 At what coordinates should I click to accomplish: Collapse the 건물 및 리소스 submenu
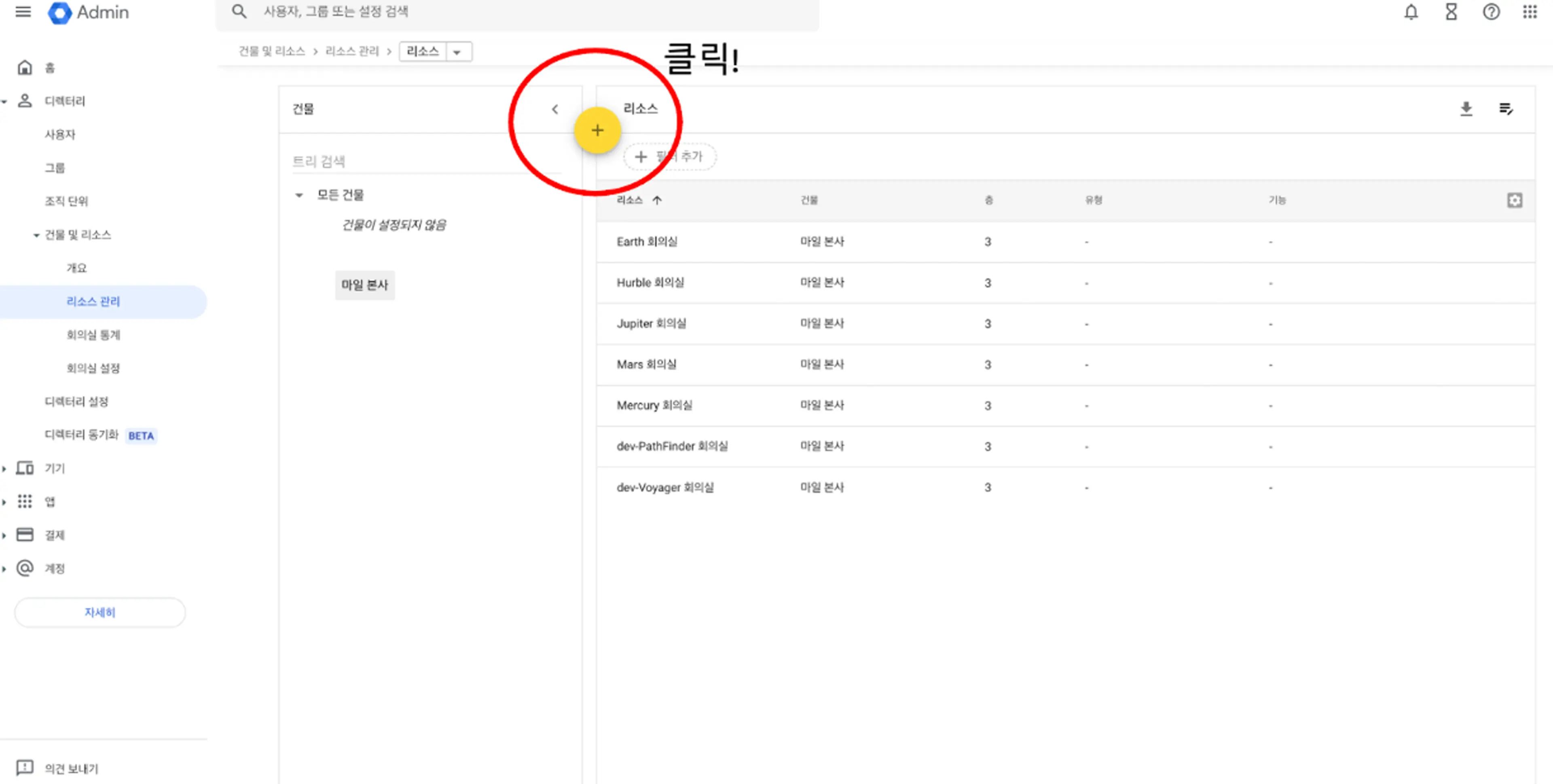point(36,235)
